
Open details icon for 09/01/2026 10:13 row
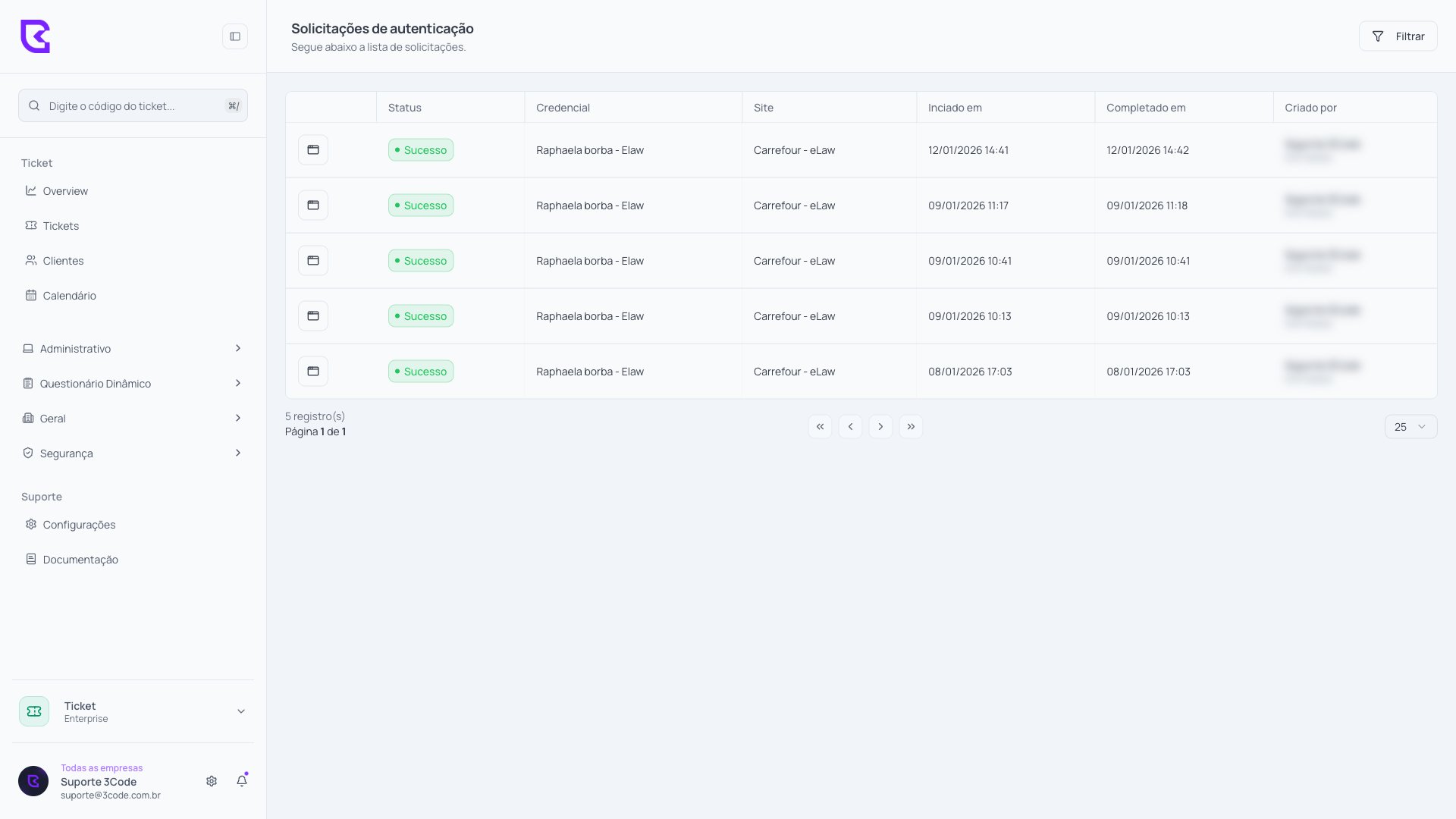(313, 316)
